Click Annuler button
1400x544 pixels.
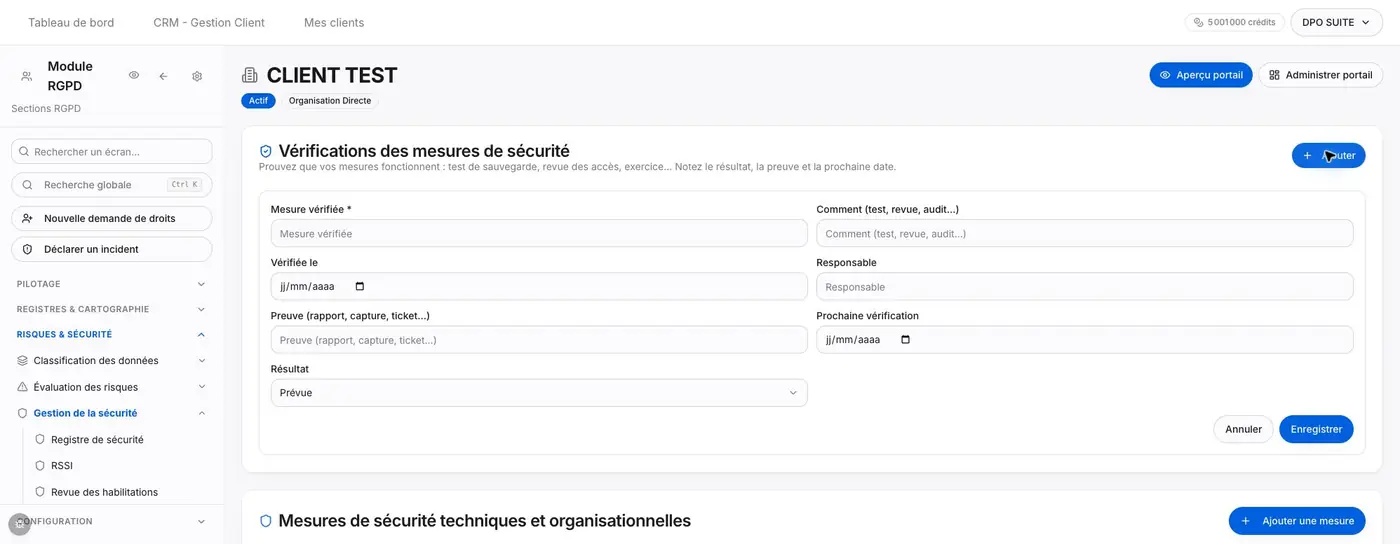1243,429
